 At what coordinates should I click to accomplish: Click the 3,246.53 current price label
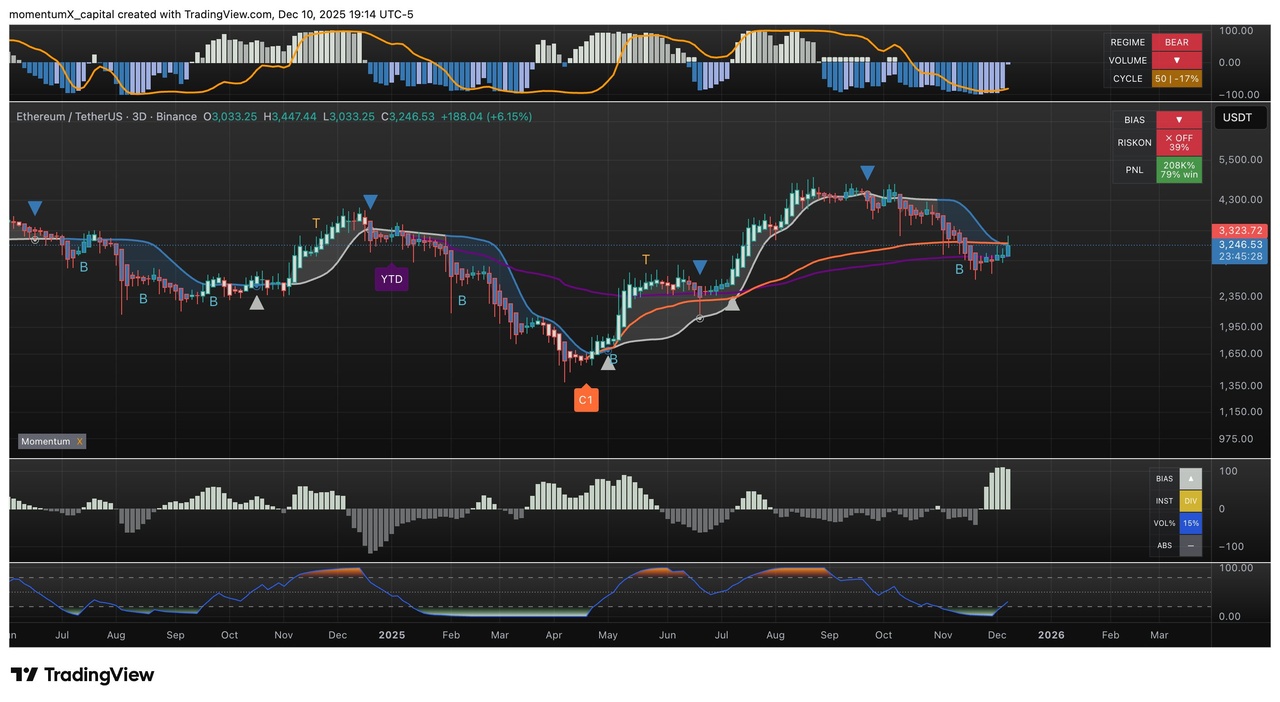(1239, 245)
